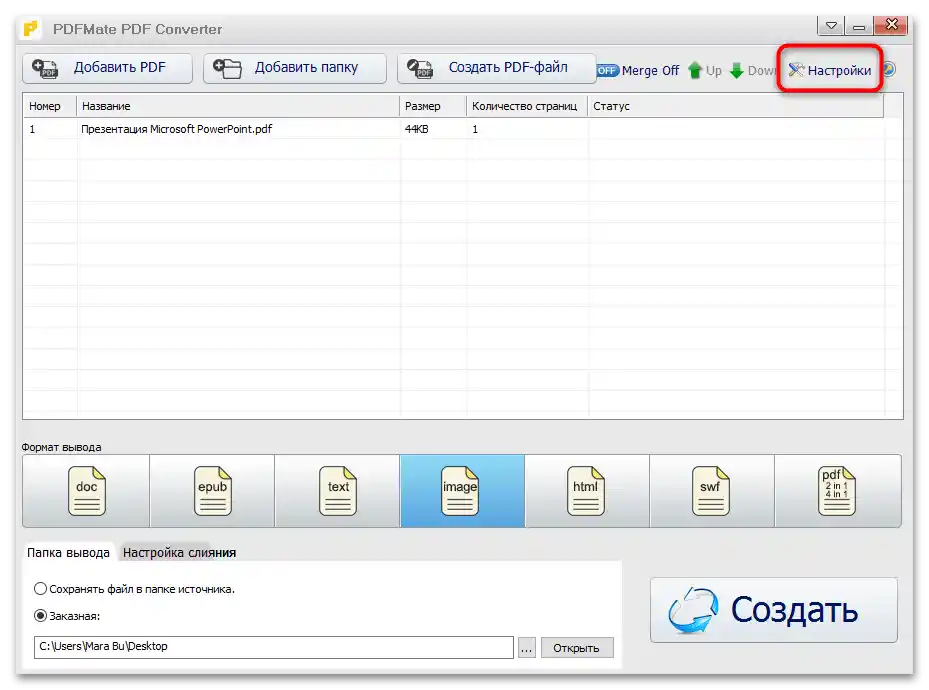Viewport: 929px width, 690px height.
Task: Switch to Папка вывода tab
Action: tap(68, 553)
